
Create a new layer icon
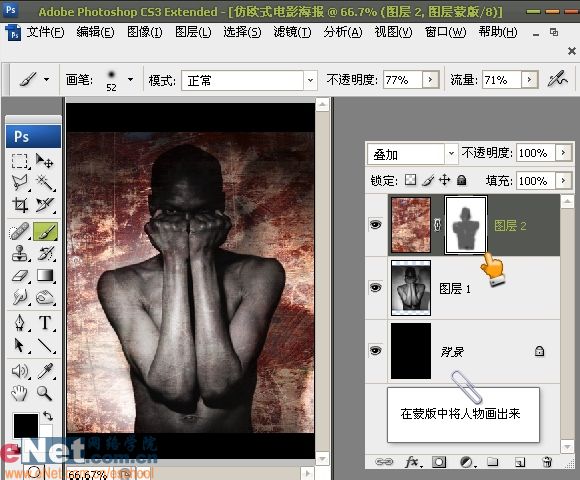pyautogui.click(x=520, y=462)
